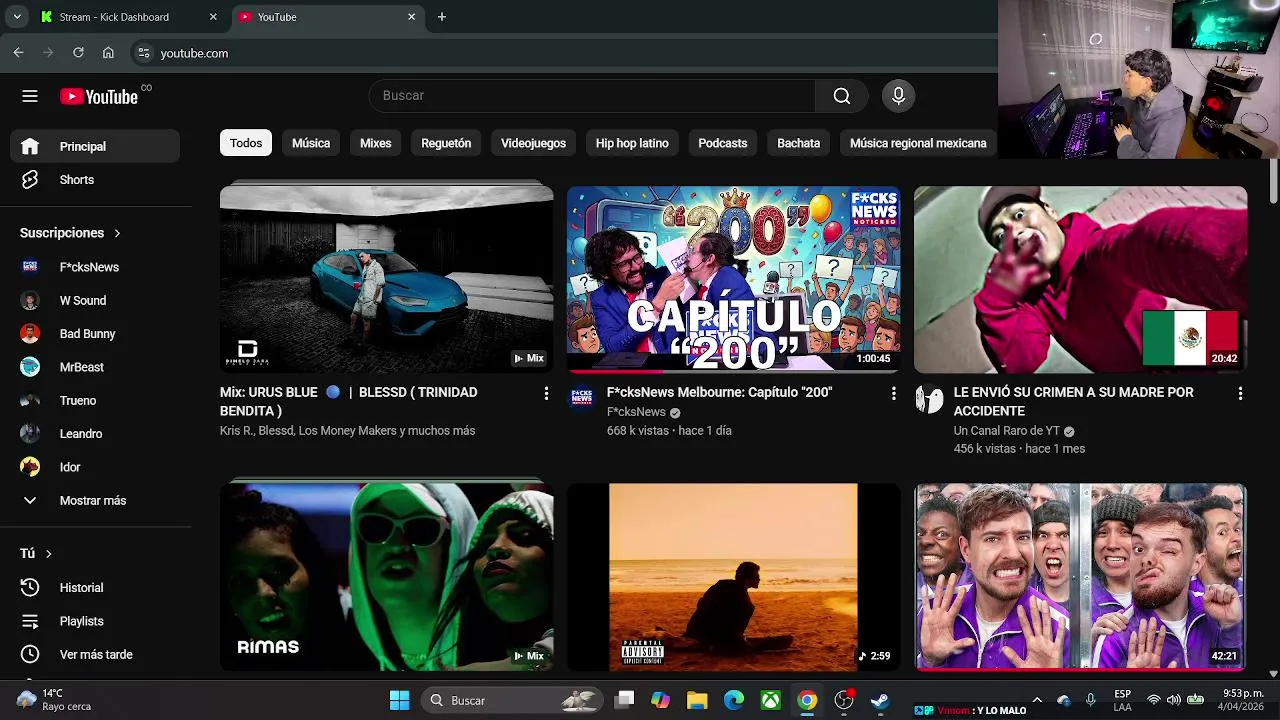Open Xbox app from taskbar

coord(770,700)
